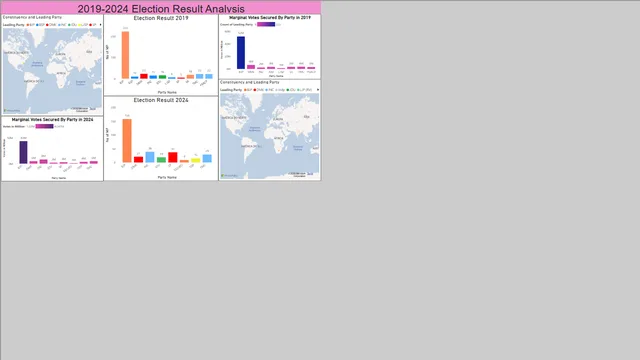Click the Microsoft Bing logo on upper-left map
640x360 pixels.
[x=12, y=111]
